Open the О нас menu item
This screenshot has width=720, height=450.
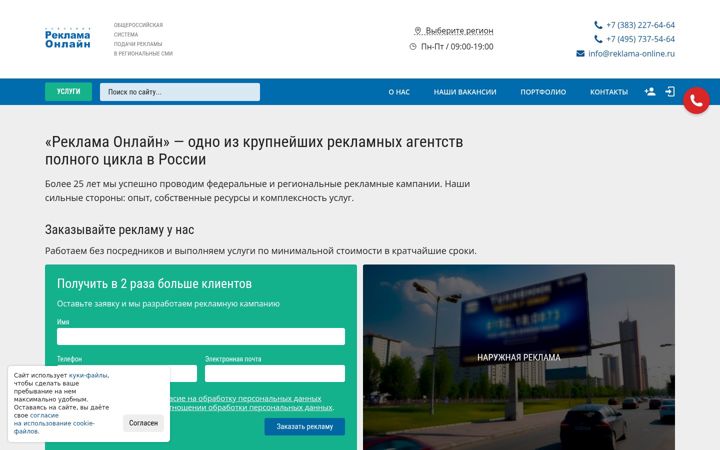[399, 92]
